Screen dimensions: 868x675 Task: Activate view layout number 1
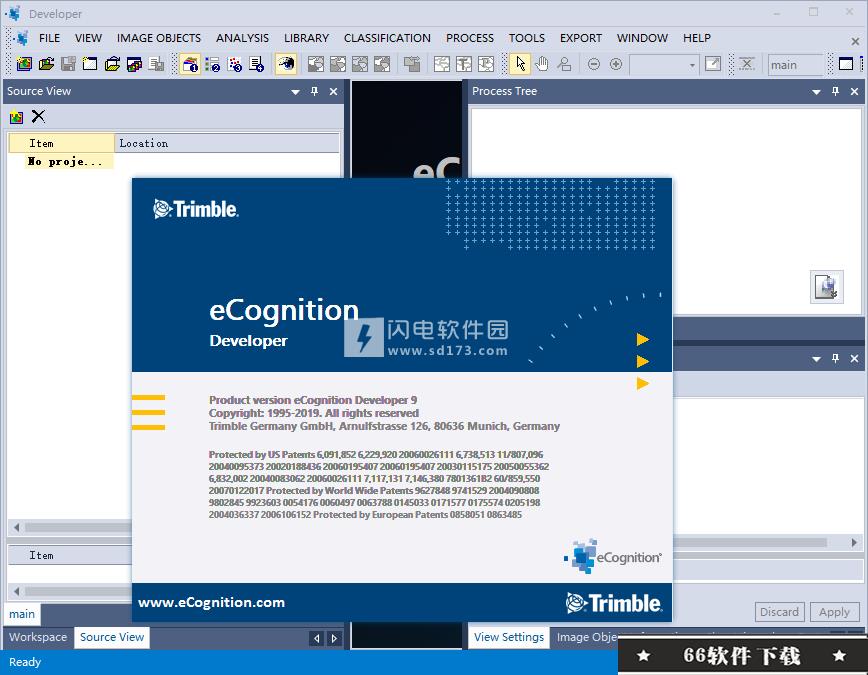[190, 64]
